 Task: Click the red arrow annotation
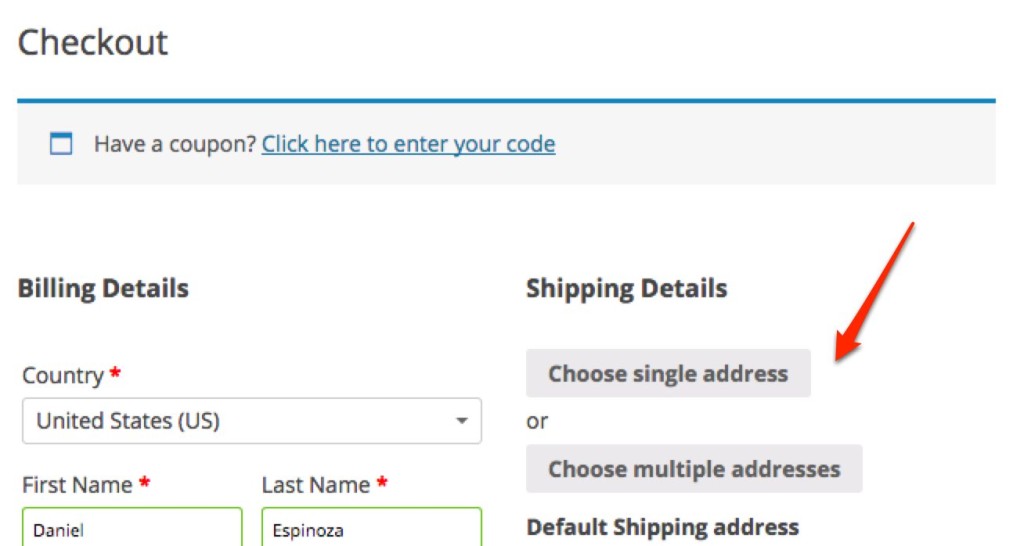coord(874,292)
